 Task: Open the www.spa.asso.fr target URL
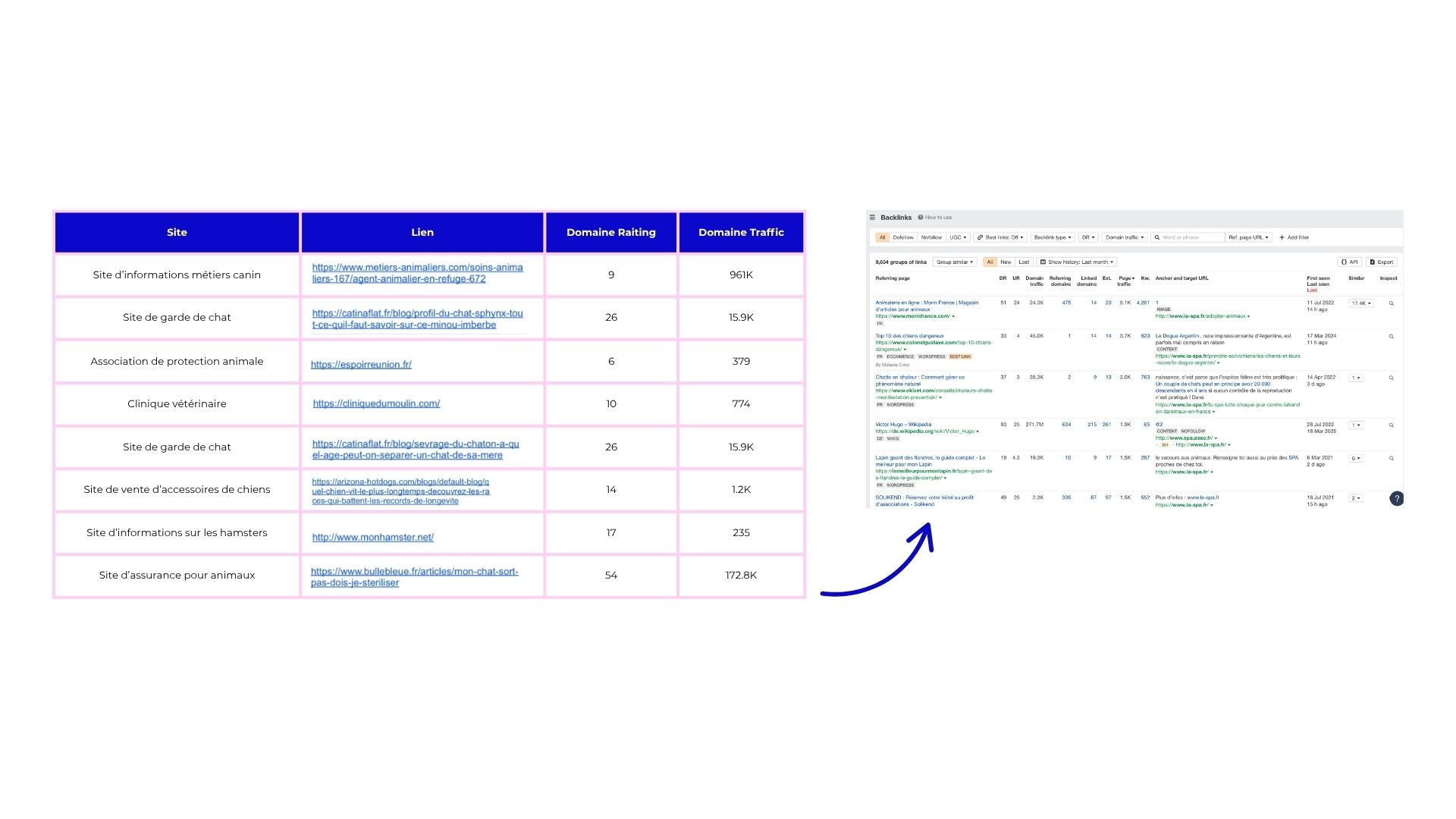click(1184, 438)
